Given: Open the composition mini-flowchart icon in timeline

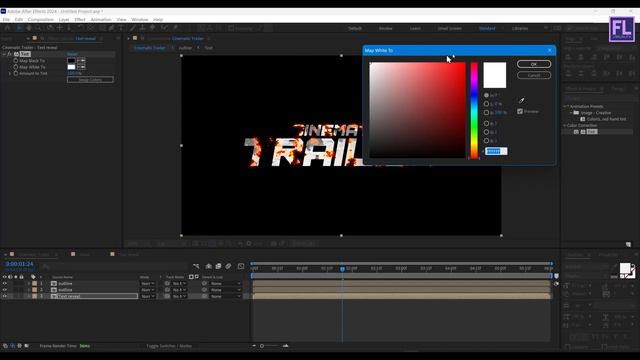Looking at the screenshot, I should [196, 266].
